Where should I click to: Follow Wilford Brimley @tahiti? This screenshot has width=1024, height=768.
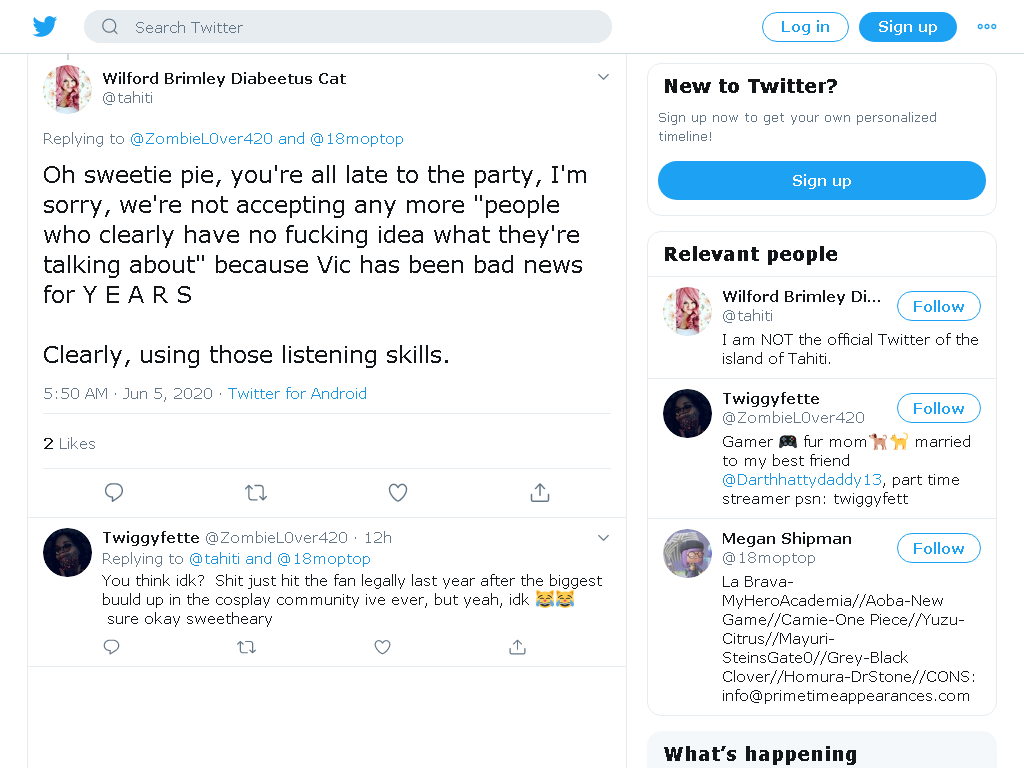(x=938, y=306)
